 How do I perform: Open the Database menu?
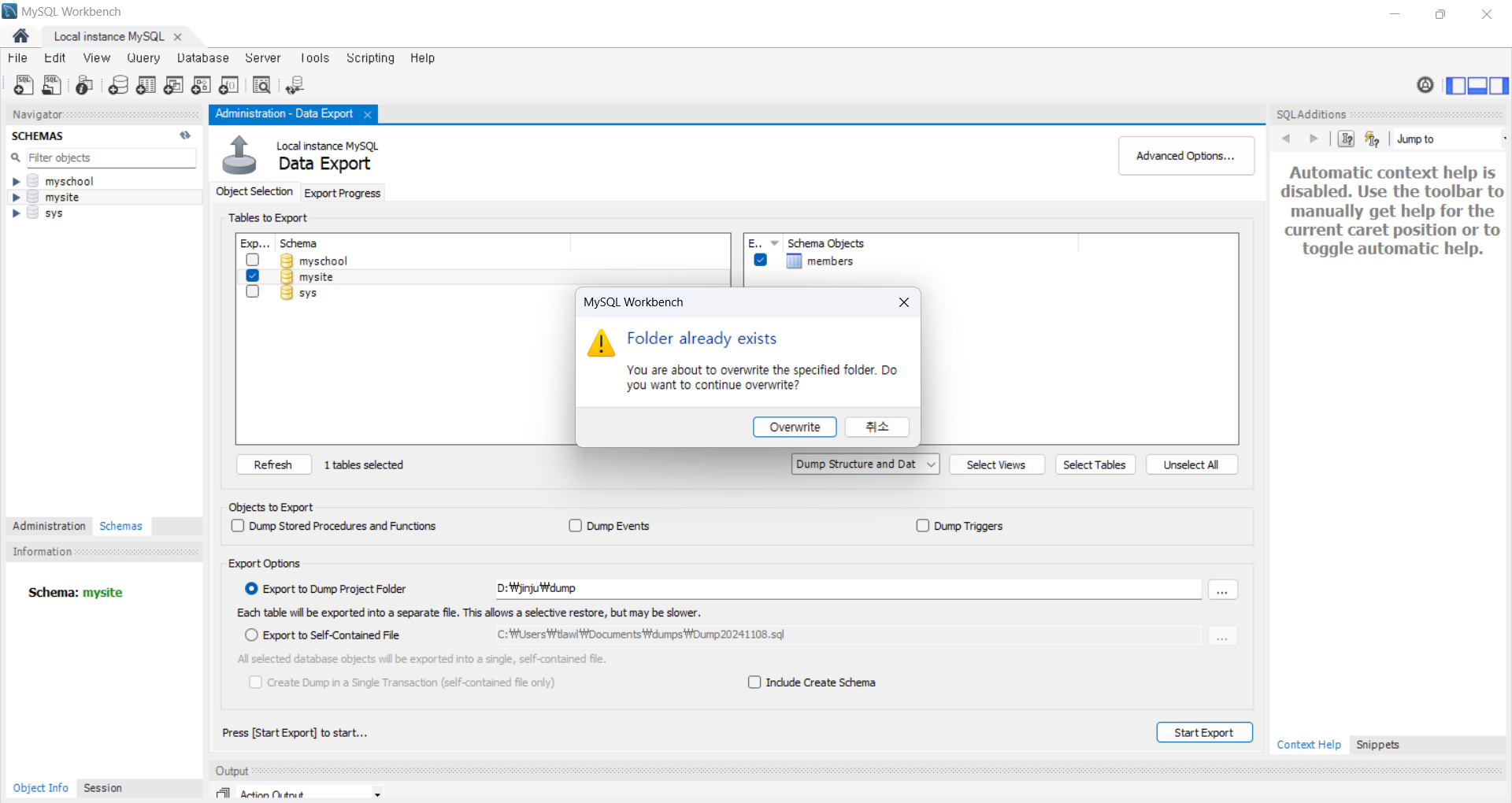pos(202,58)
